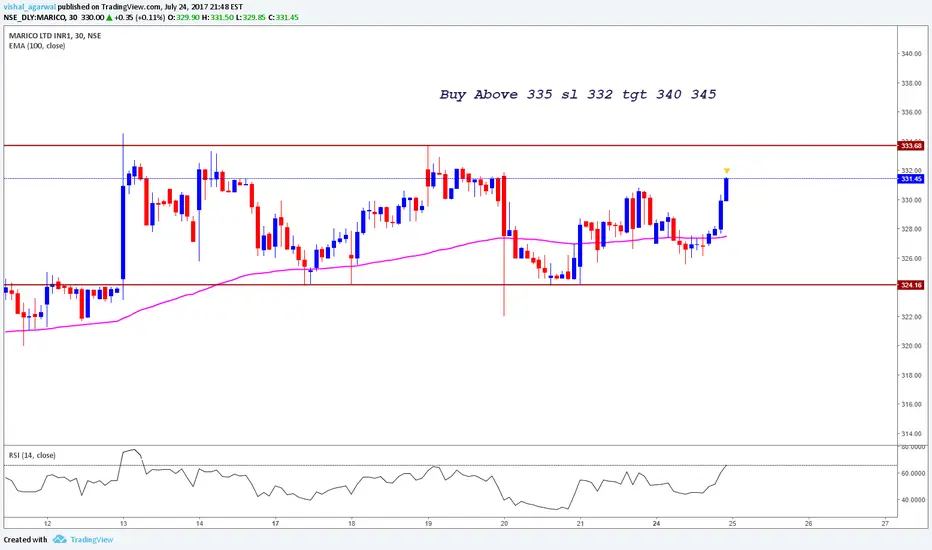This screenshot has height=550, width=932.
Task: Click the RSI 40.0000 axis label
Action: pyautogui.click(x=913, y=500)
